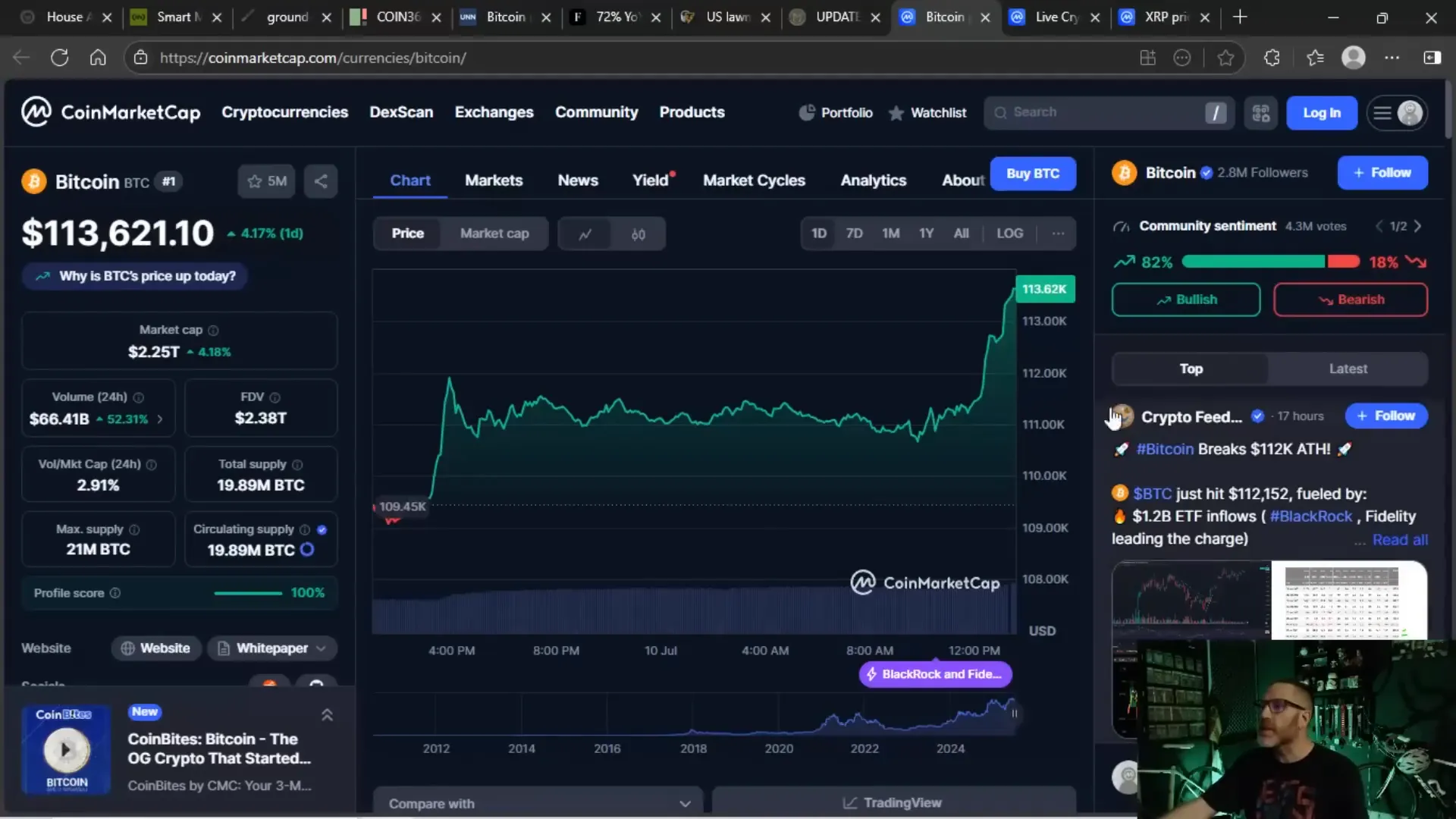Play the CoinBites Bitcoin video

tap(66, 749)
